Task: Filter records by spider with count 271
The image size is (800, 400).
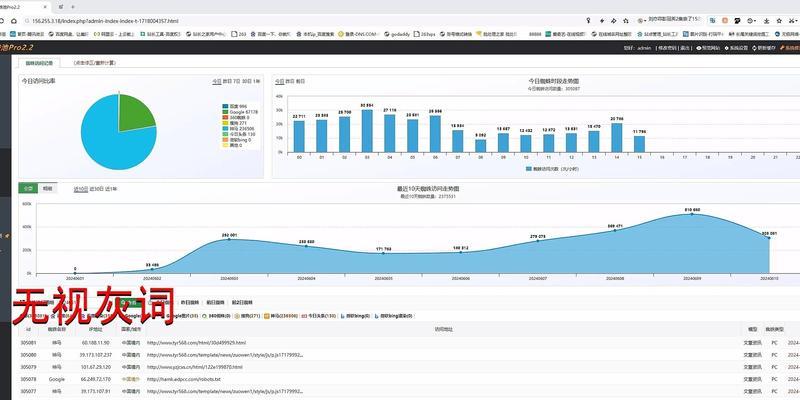Action: pyautogui.click(x=247, y=316)
